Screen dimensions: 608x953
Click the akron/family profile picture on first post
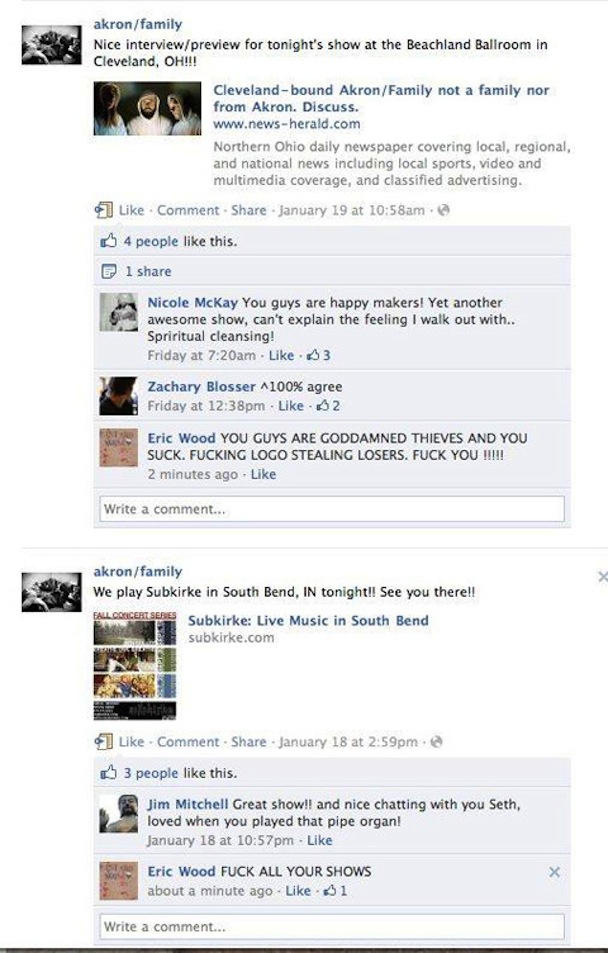click(x=51, y=44)
